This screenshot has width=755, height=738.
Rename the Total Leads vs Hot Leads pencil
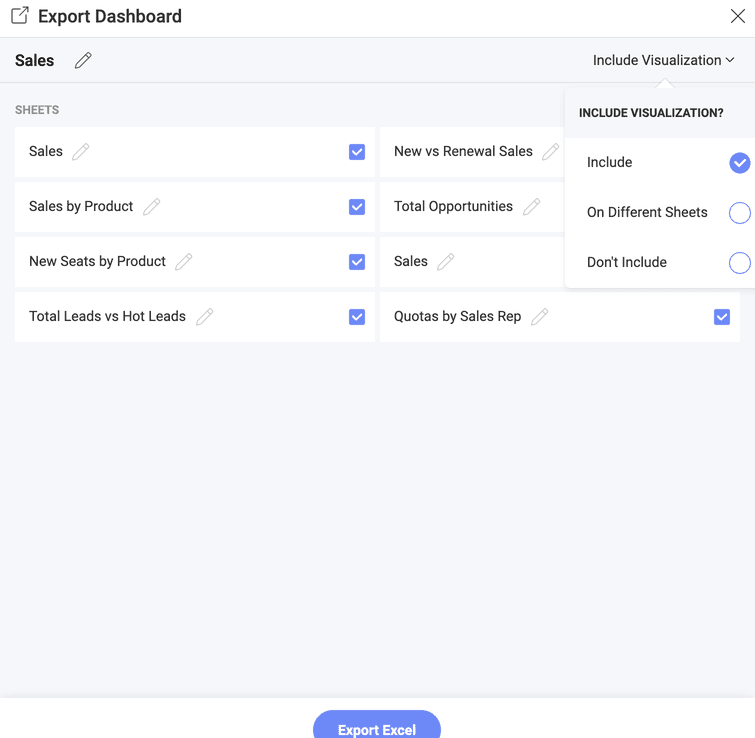[205, 317]
